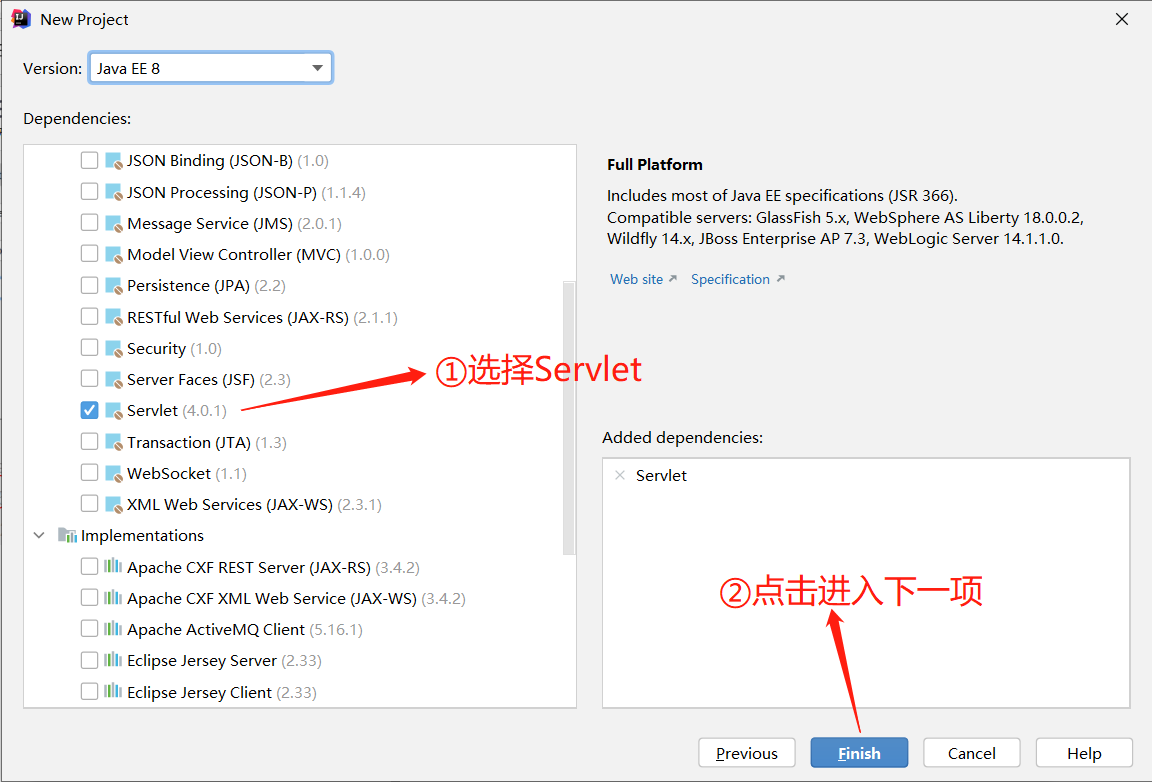Screen dimensions: 1152x782
Task: Click the XML Web Services icon
Action: (113, 504)
